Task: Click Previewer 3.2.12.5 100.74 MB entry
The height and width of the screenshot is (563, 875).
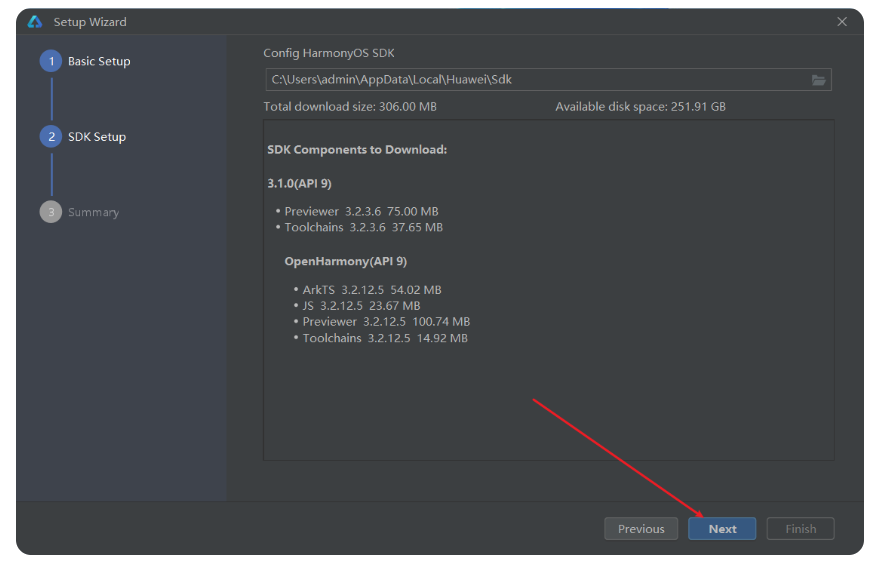Action: click(386, 322)
